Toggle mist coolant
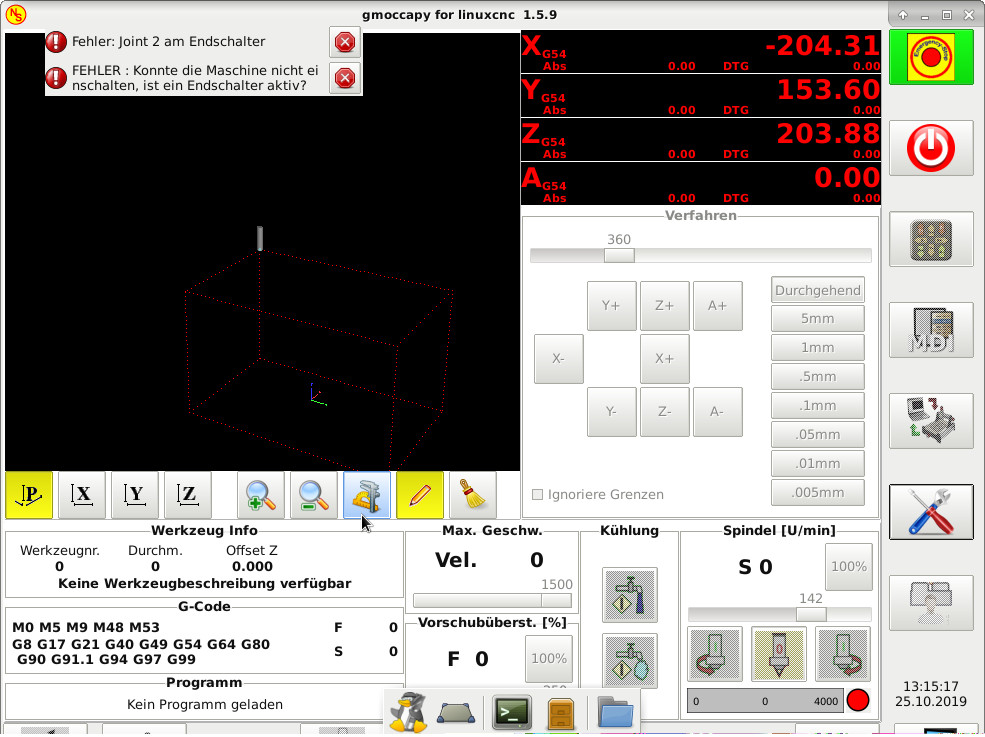 630,660
